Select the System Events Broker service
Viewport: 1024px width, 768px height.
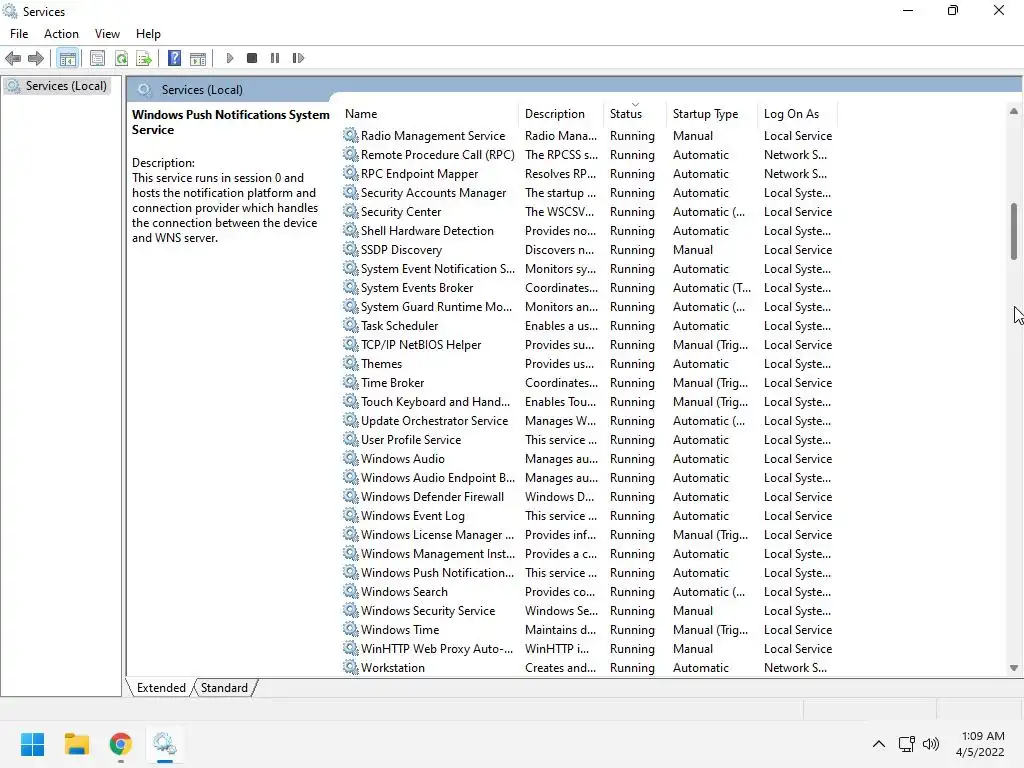tap(588, 287)
